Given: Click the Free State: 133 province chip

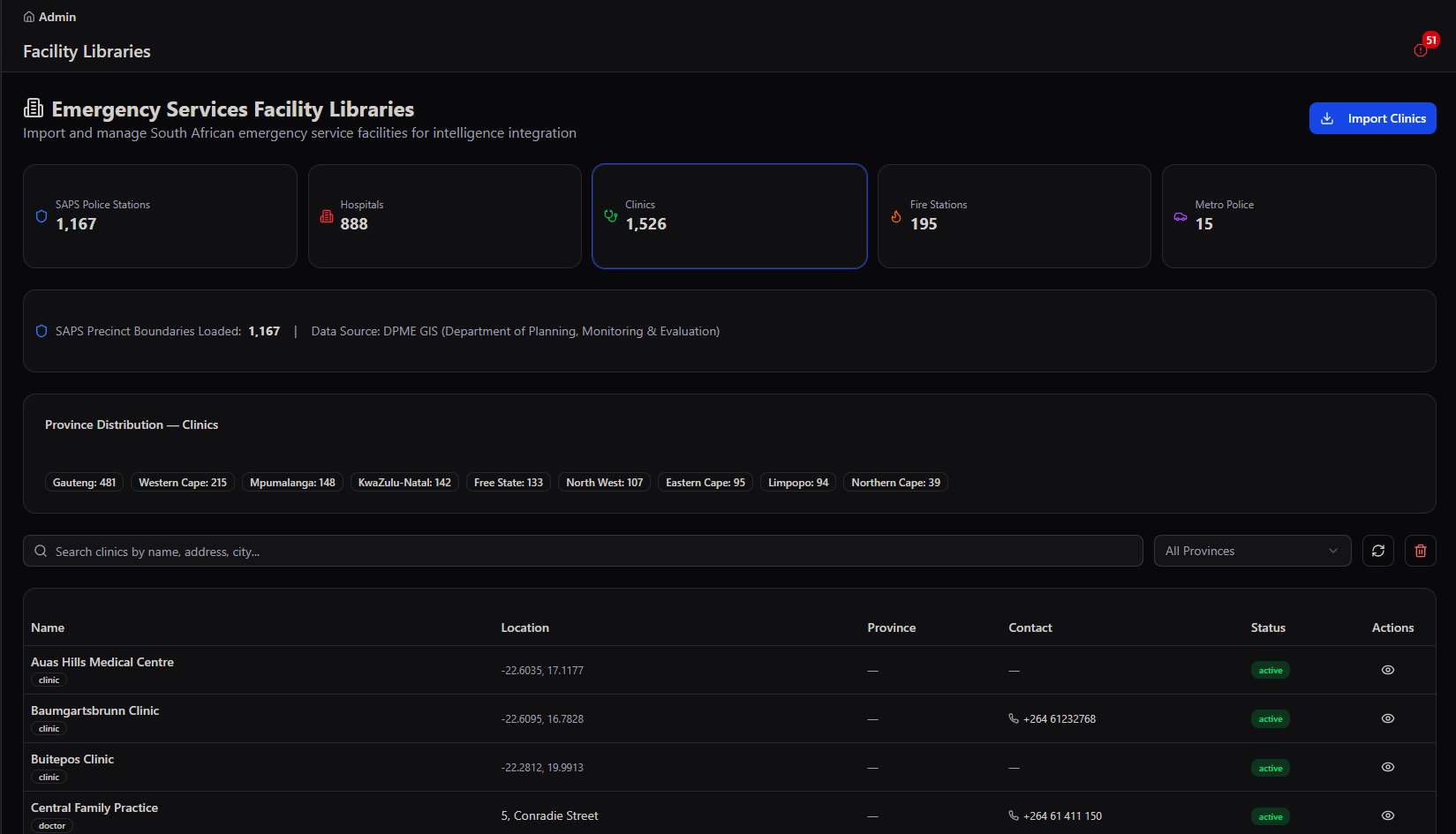Looking at the screenshot, I should (509, 483).
